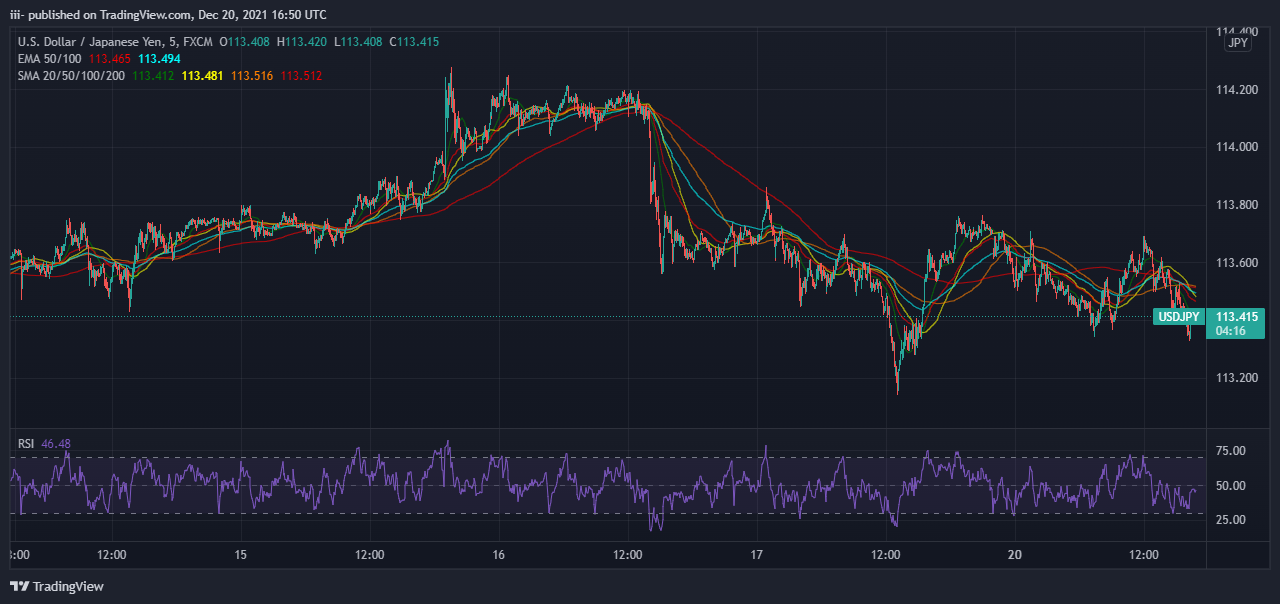Select the RSI indicator label

[x=27, y=443]
